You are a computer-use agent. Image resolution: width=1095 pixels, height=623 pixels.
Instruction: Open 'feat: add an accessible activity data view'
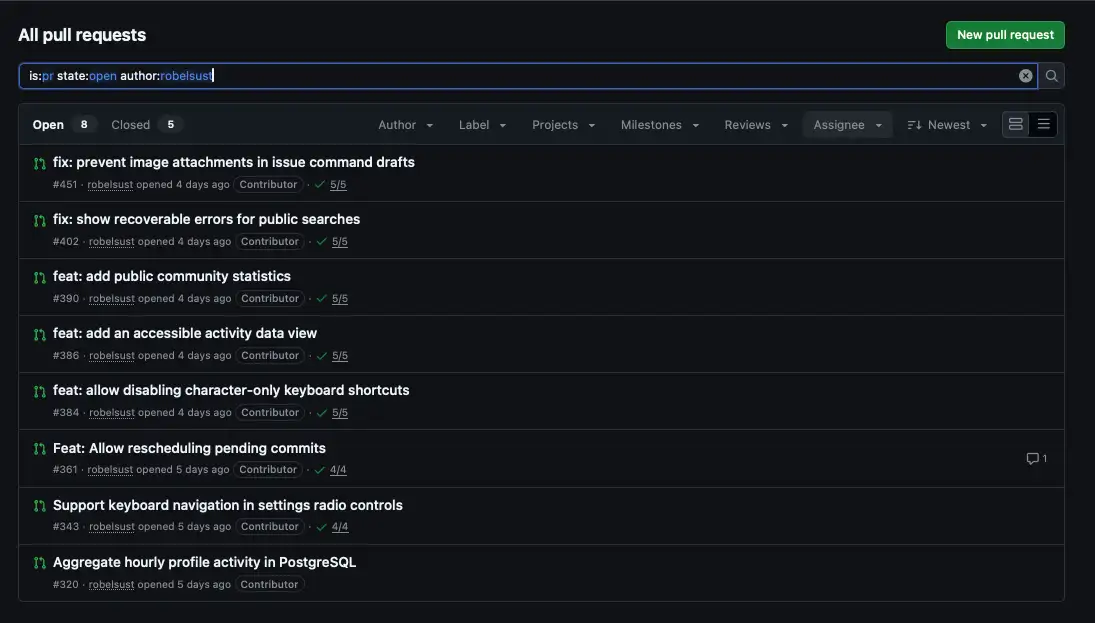click(185, 333)
